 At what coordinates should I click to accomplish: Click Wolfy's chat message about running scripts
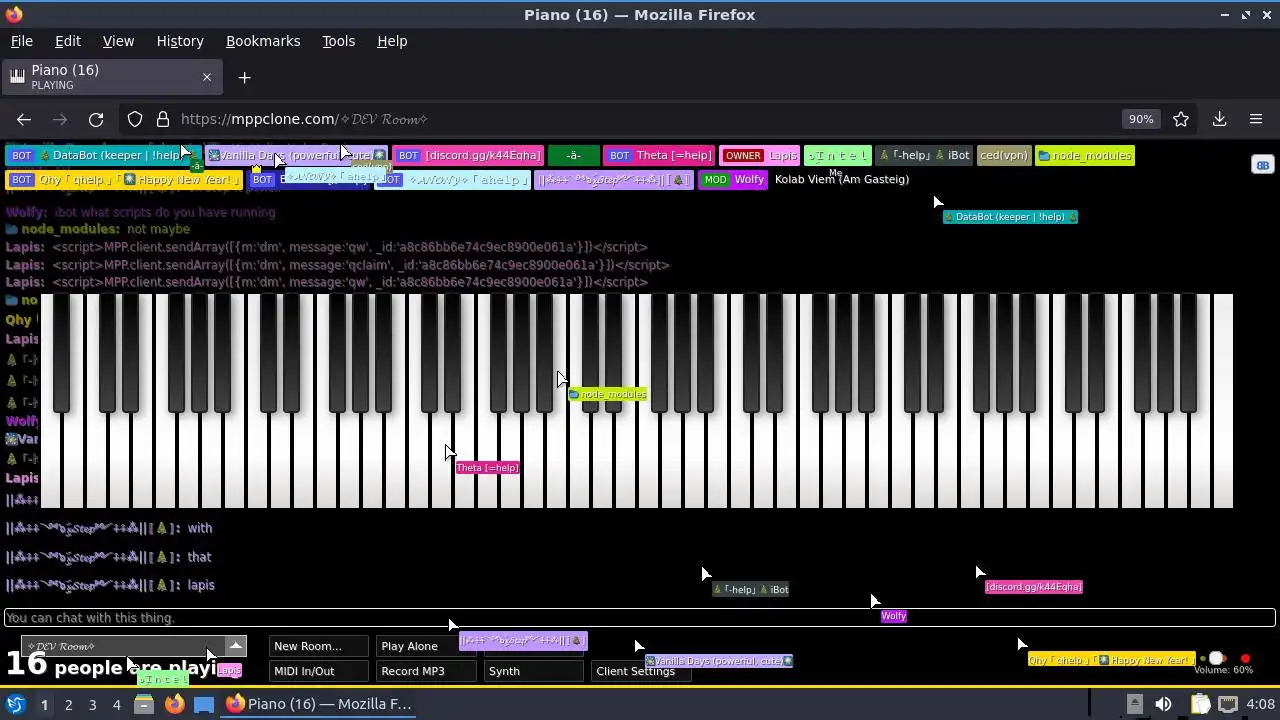[x=165, y=212]
